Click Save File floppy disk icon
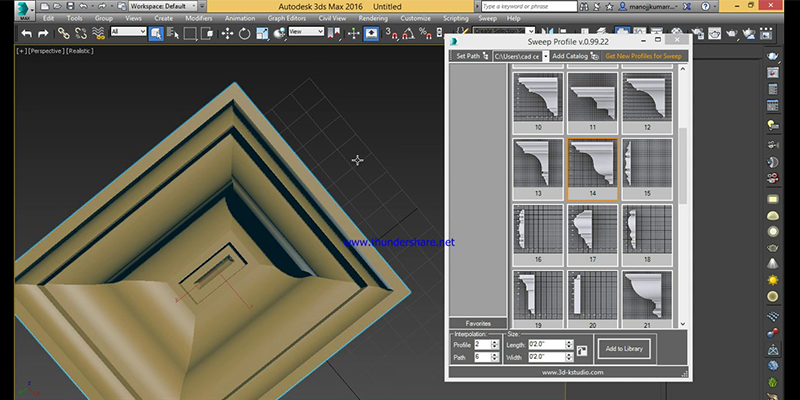 coord(70,7)
